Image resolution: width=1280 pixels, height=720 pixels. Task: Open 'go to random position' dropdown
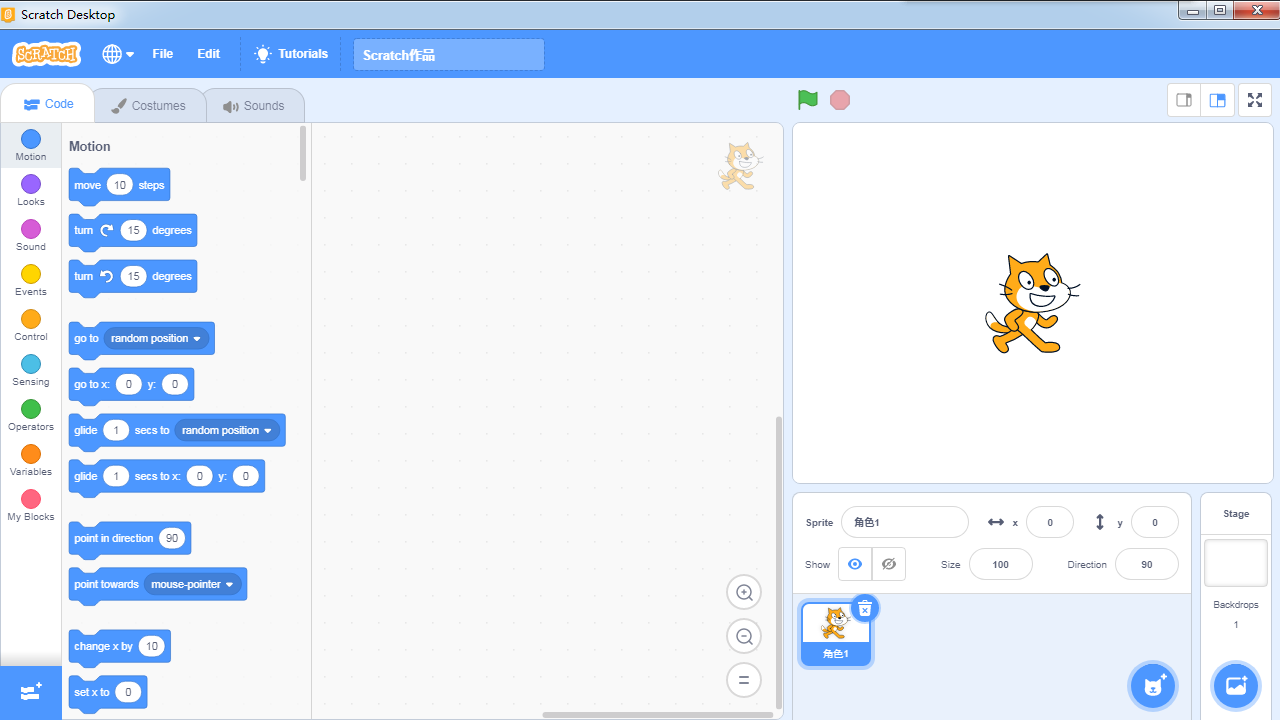pyautogui.click(x=157, y=338)
